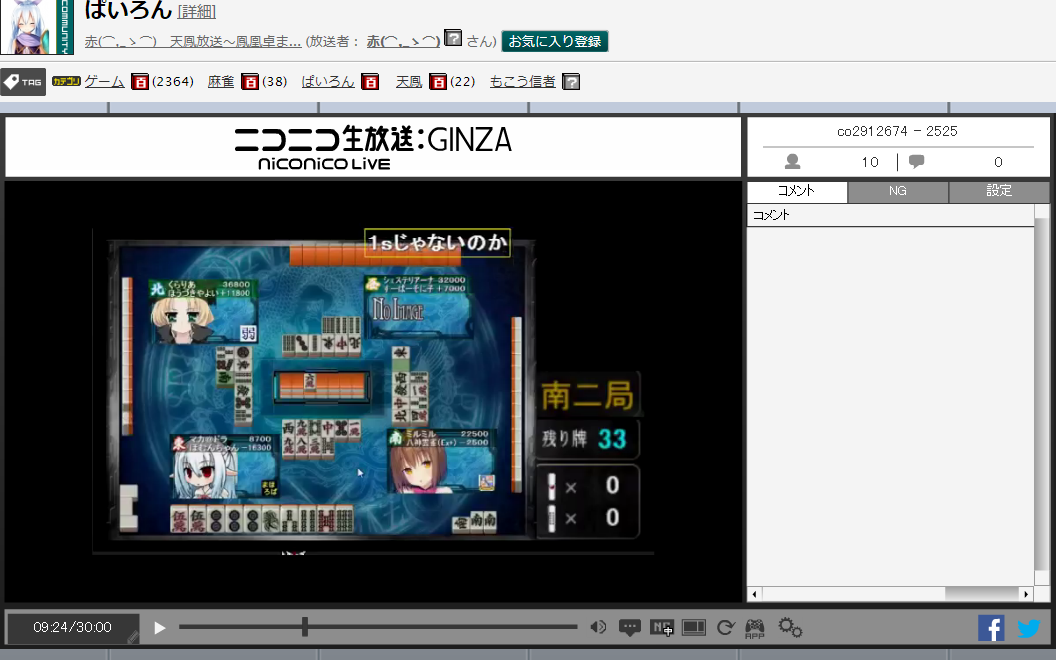Click the コメント column header

pyautogui.click(x=890, y=216)
